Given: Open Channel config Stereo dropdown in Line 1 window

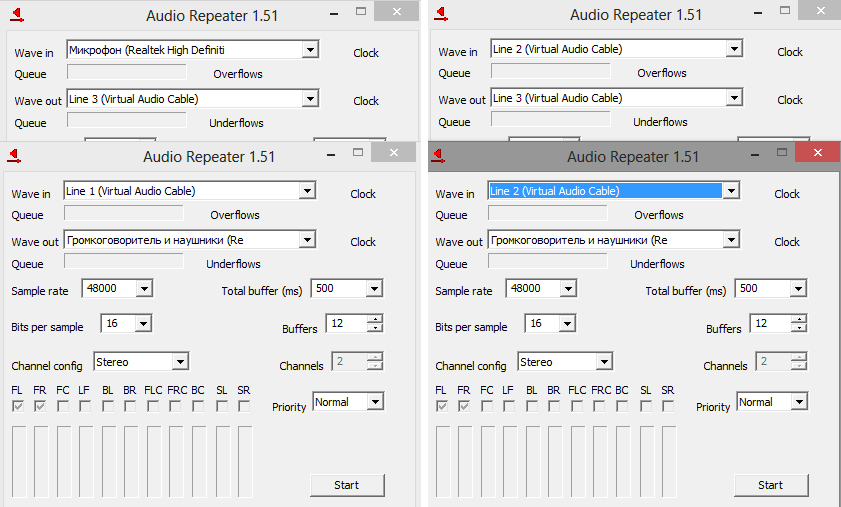Looking at the screenshot, I should pyautogui.click(x=180, y=362).
